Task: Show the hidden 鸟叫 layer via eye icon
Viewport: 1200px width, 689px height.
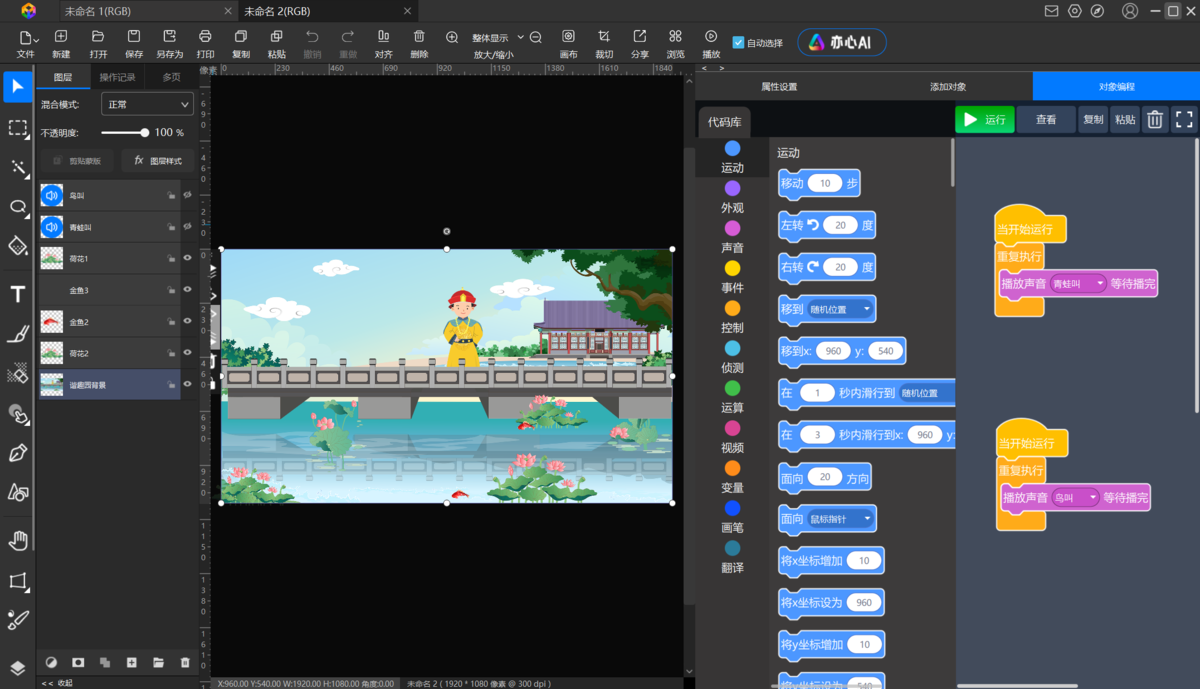Action: point(187,196)
